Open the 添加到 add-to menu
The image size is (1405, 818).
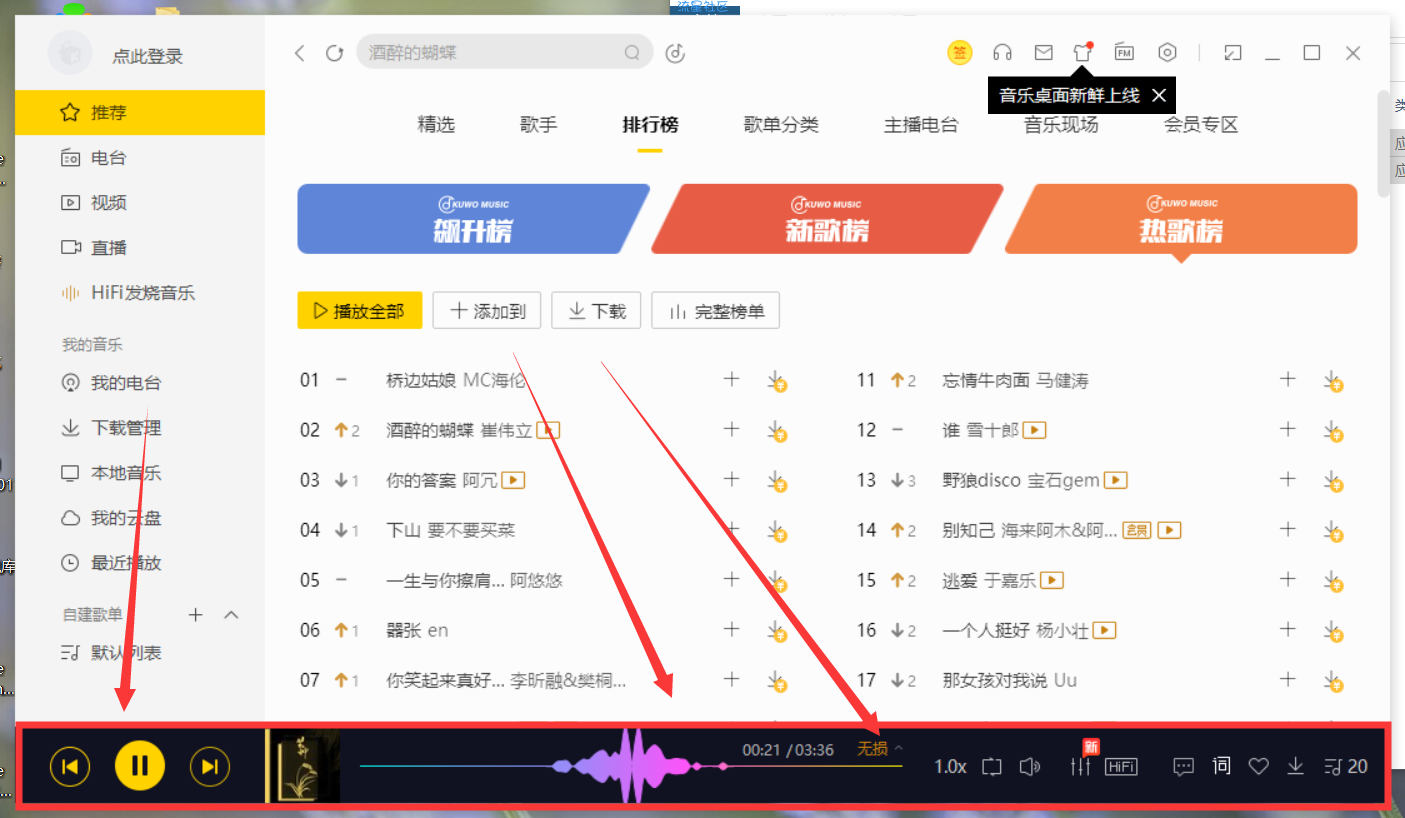(487, 311)
